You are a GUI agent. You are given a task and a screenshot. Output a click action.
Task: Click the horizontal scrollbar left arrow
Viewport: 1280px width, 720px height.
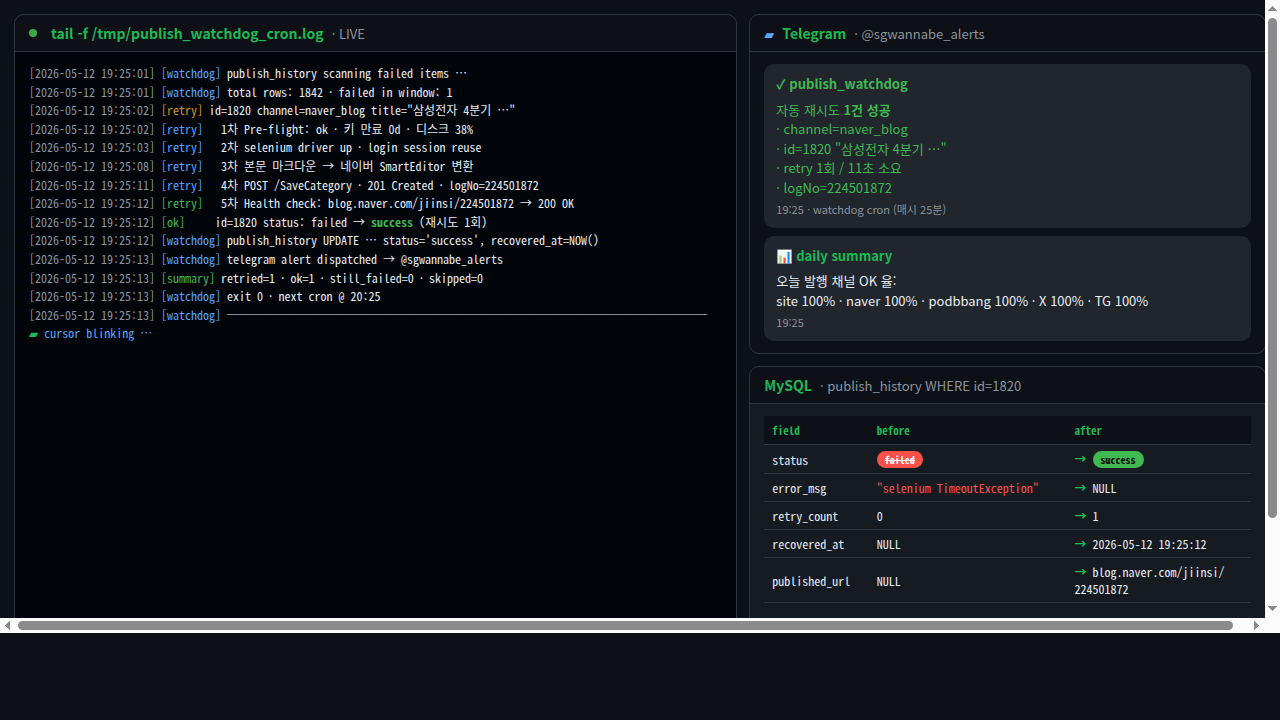[x=8, y=625]
